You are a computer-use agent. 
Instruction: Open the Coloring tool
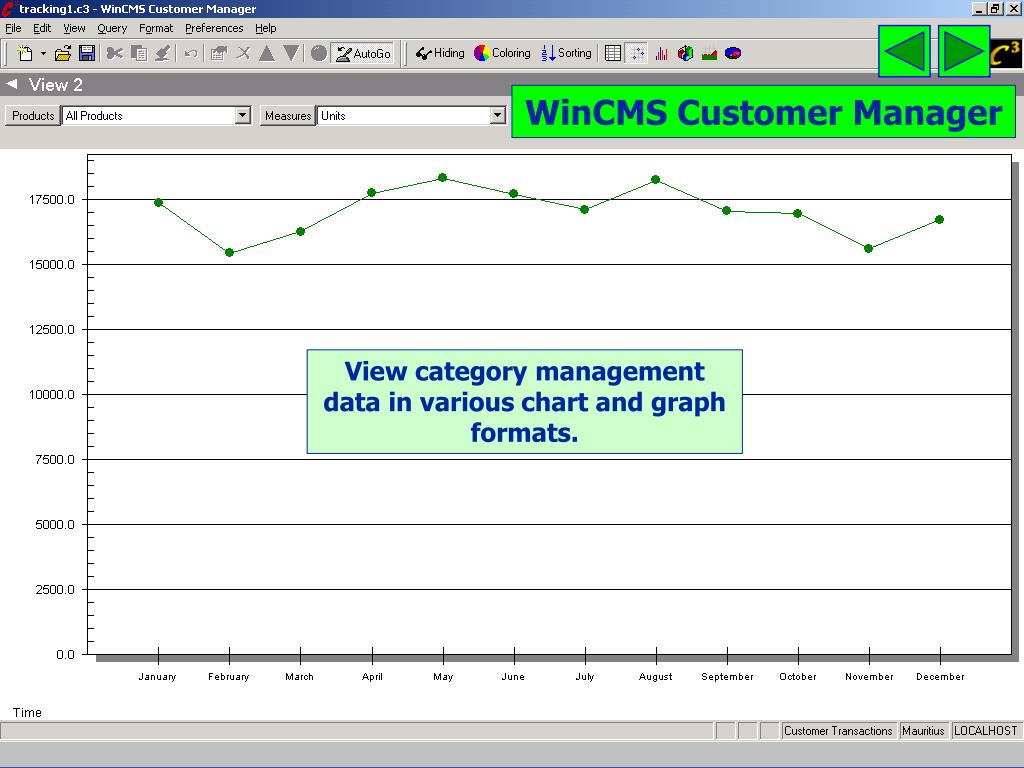tap(502, 54)
